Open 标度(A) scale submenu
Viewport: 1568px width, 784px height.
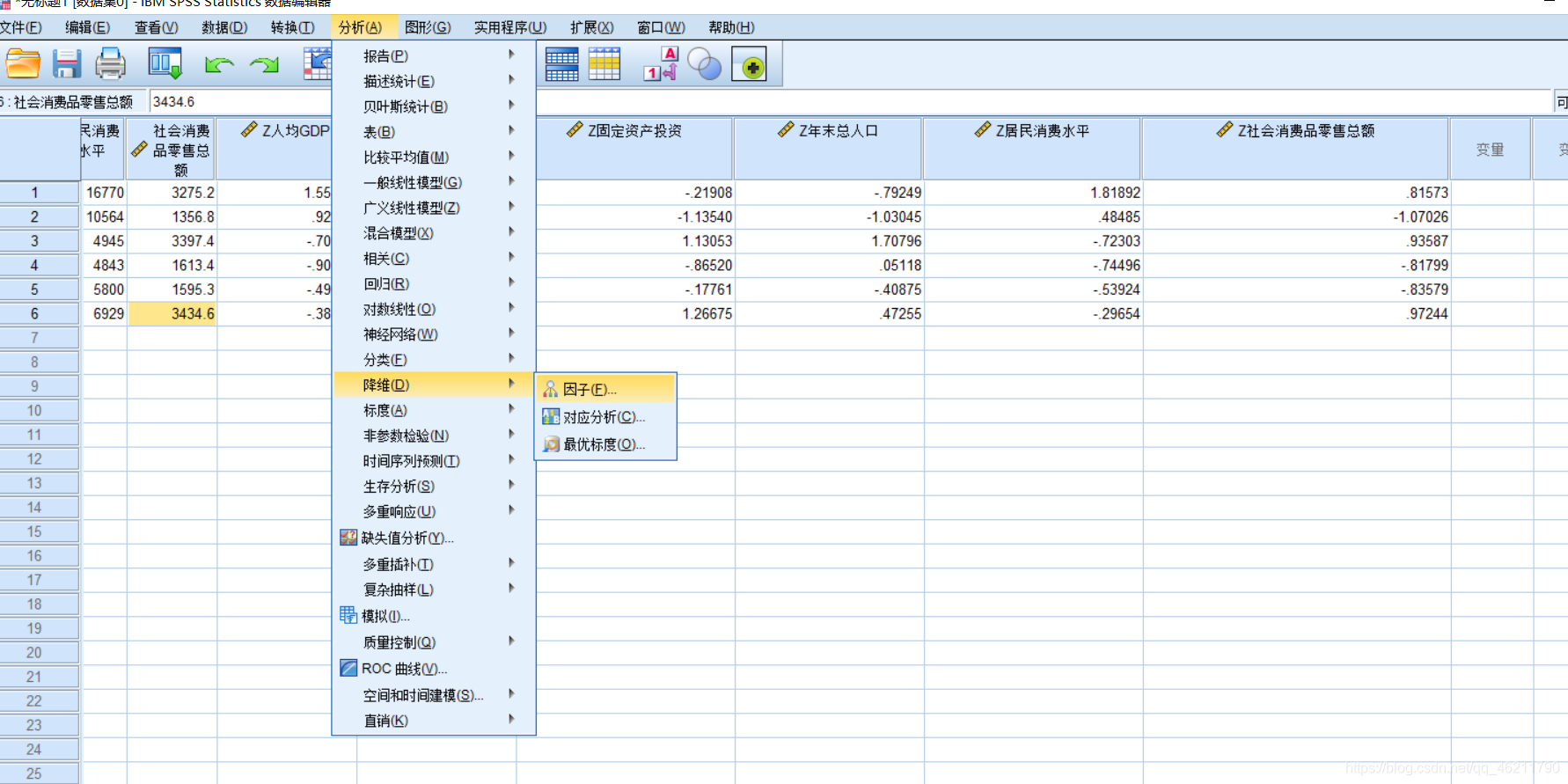point(434,410)
